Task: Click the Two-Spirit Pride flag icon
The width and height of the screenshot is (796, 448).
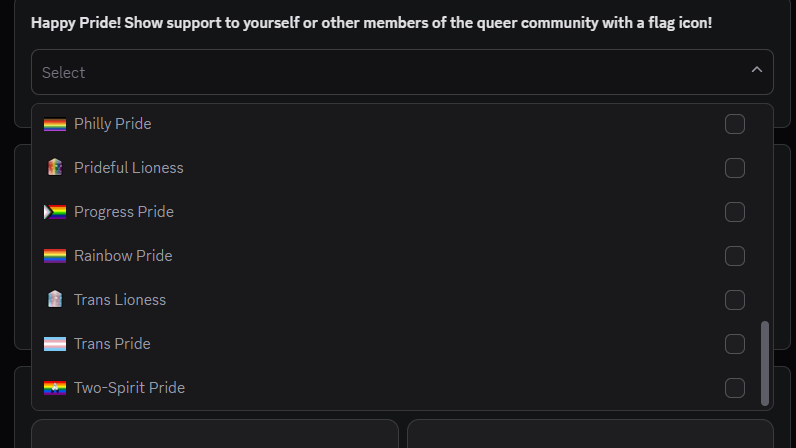Action: (x=55, y=388)
